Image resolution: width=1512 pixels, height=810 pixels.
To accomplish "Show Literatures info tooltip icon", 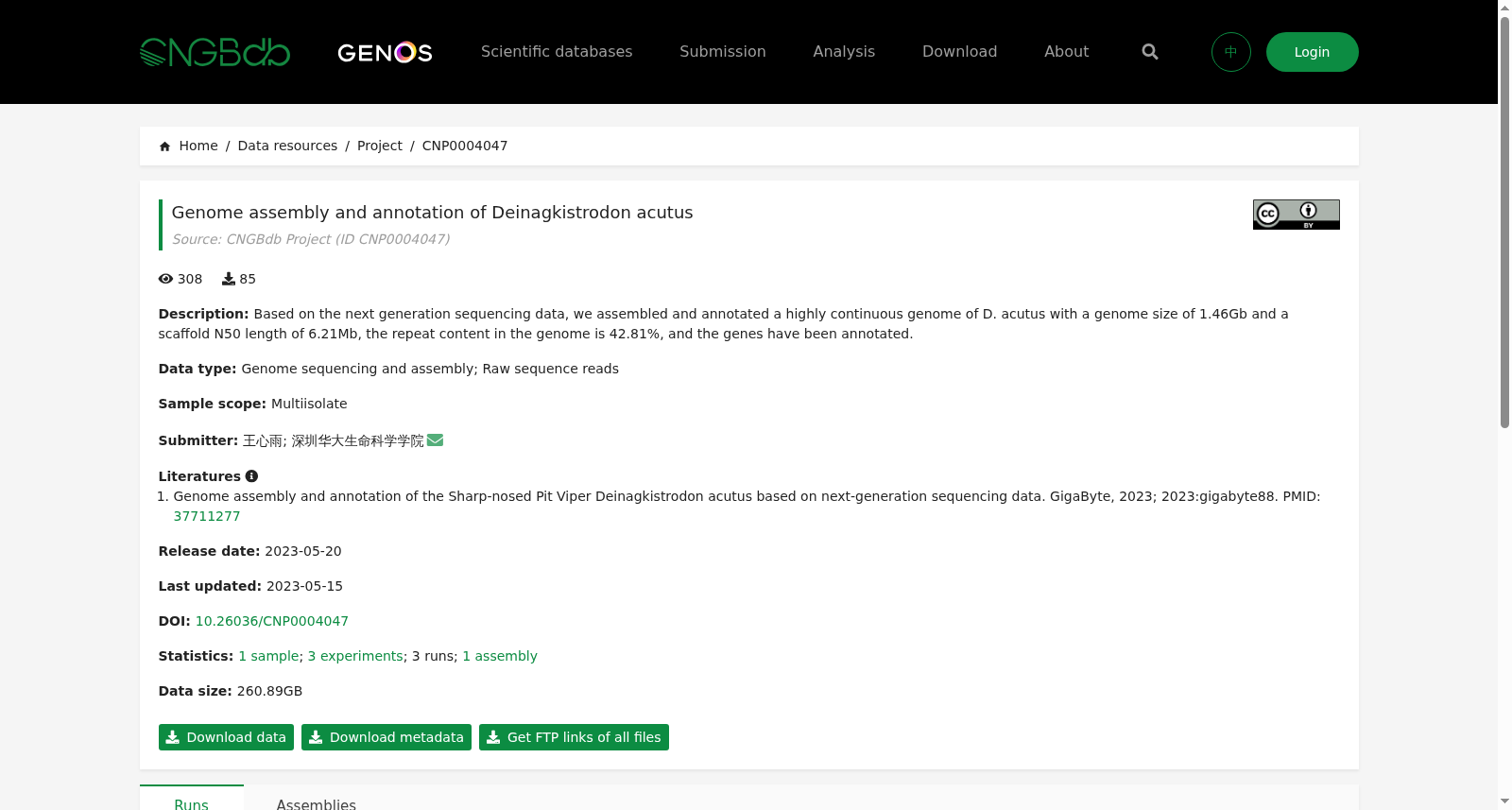I will tap(251, 476).
